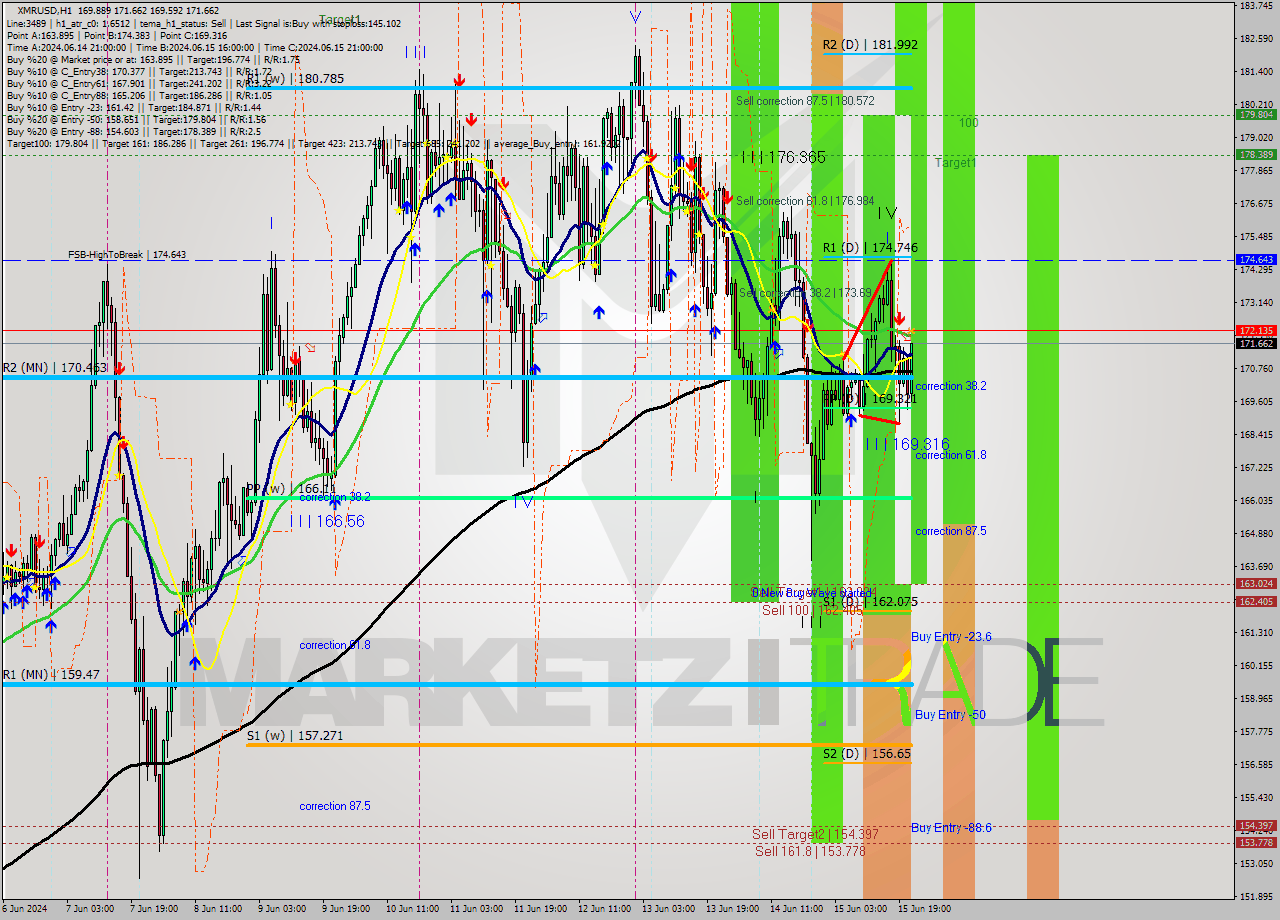1280x920 pixels.
Task: Click the green 179.804 price tag on axis
Action: pyautogui.click(x=1256, y=114)
